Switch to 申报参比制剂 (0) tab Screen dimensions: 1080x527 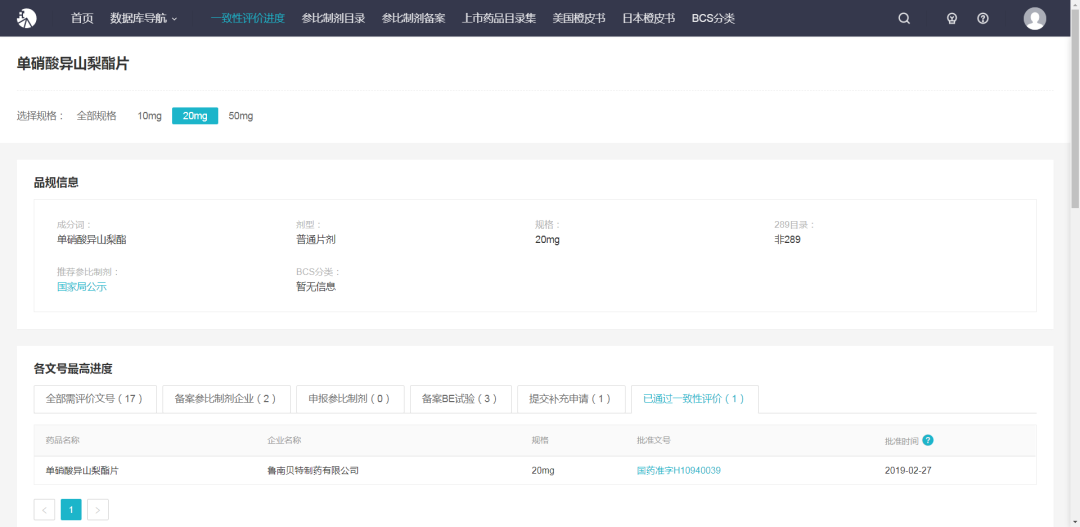pyautogui.click(x=350, y=399)
